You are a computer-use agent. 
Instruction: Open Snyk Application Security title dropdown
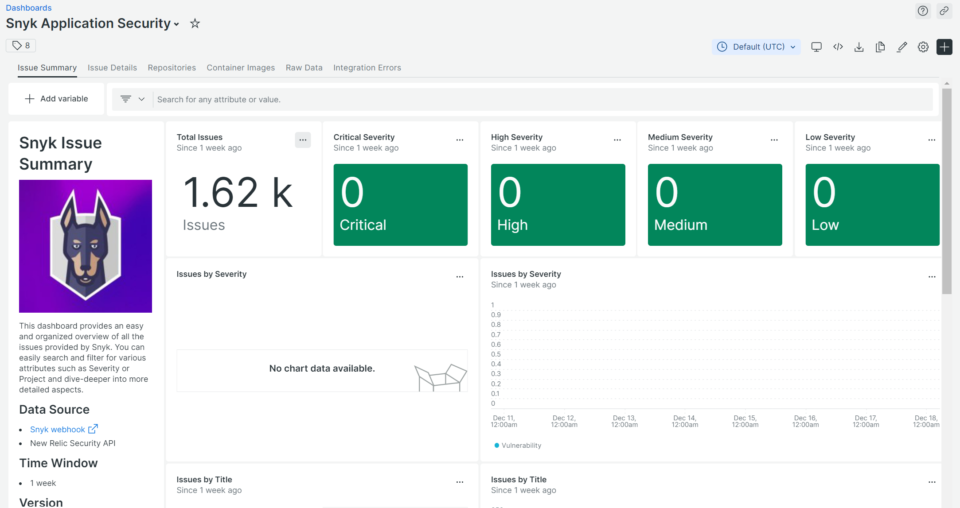(177, 24)
